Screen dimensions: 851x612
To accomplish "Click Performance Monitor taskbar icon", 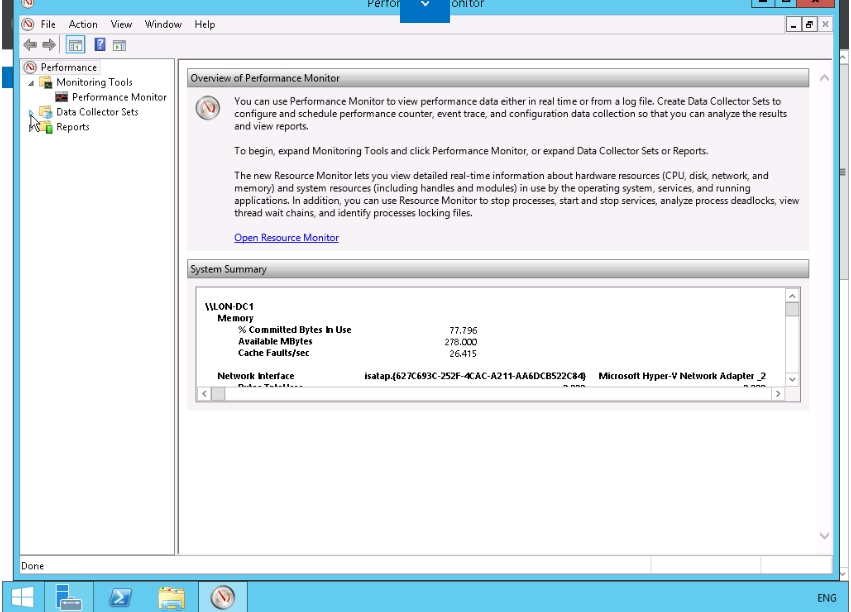I will [x=223, y=597].
